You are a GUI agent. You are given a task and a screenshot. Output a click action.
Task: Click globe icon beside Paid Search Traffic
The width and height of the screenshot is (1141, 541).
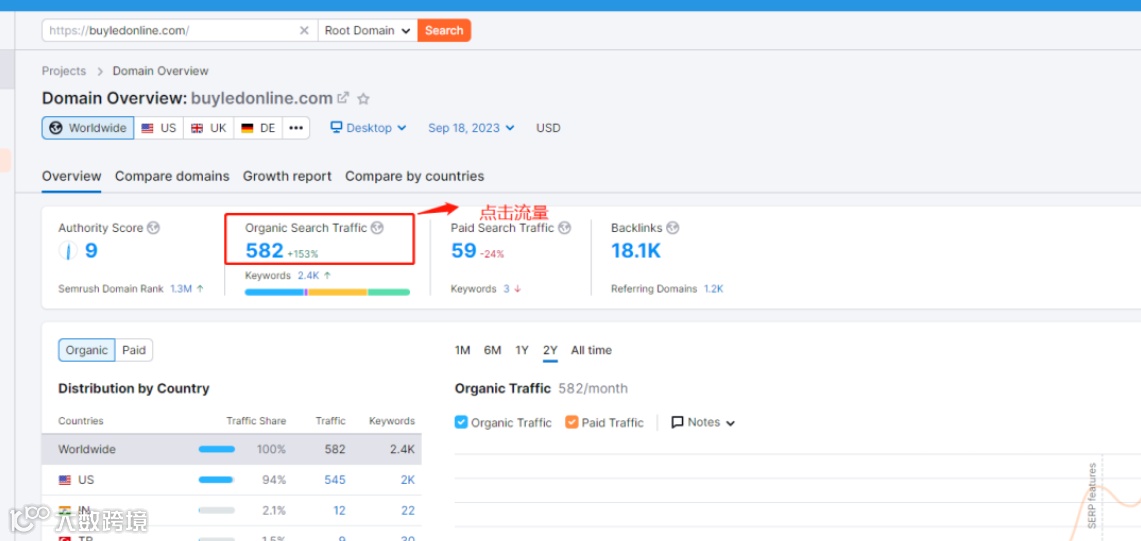565,228
